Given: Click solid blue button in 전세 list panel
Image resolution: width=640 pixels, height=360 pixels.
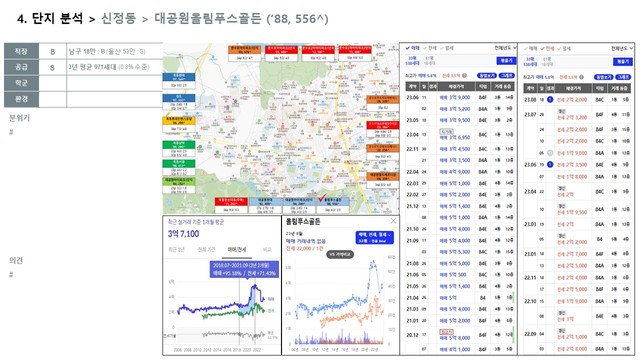Looking at the screenshot, I should [623, 61].
